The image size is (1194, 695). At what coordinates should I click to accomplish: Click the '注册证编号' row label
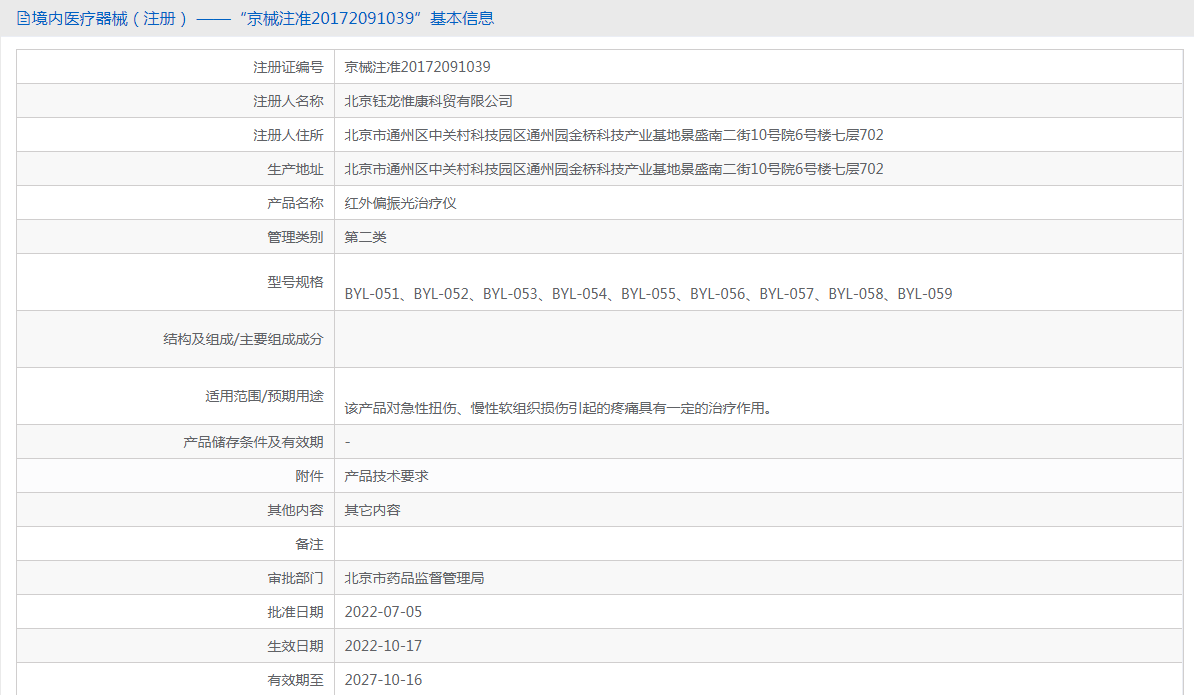coord(288,67)
